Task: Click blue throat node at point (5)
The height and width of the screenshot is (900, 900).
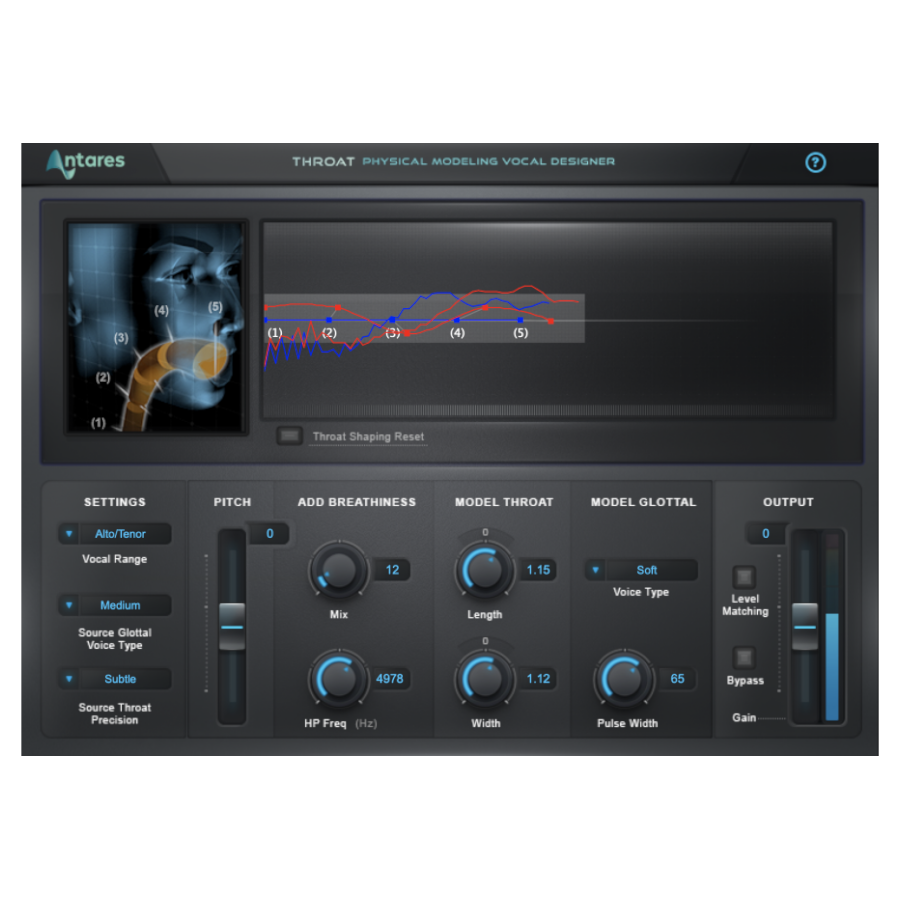Action: point(520,320)
